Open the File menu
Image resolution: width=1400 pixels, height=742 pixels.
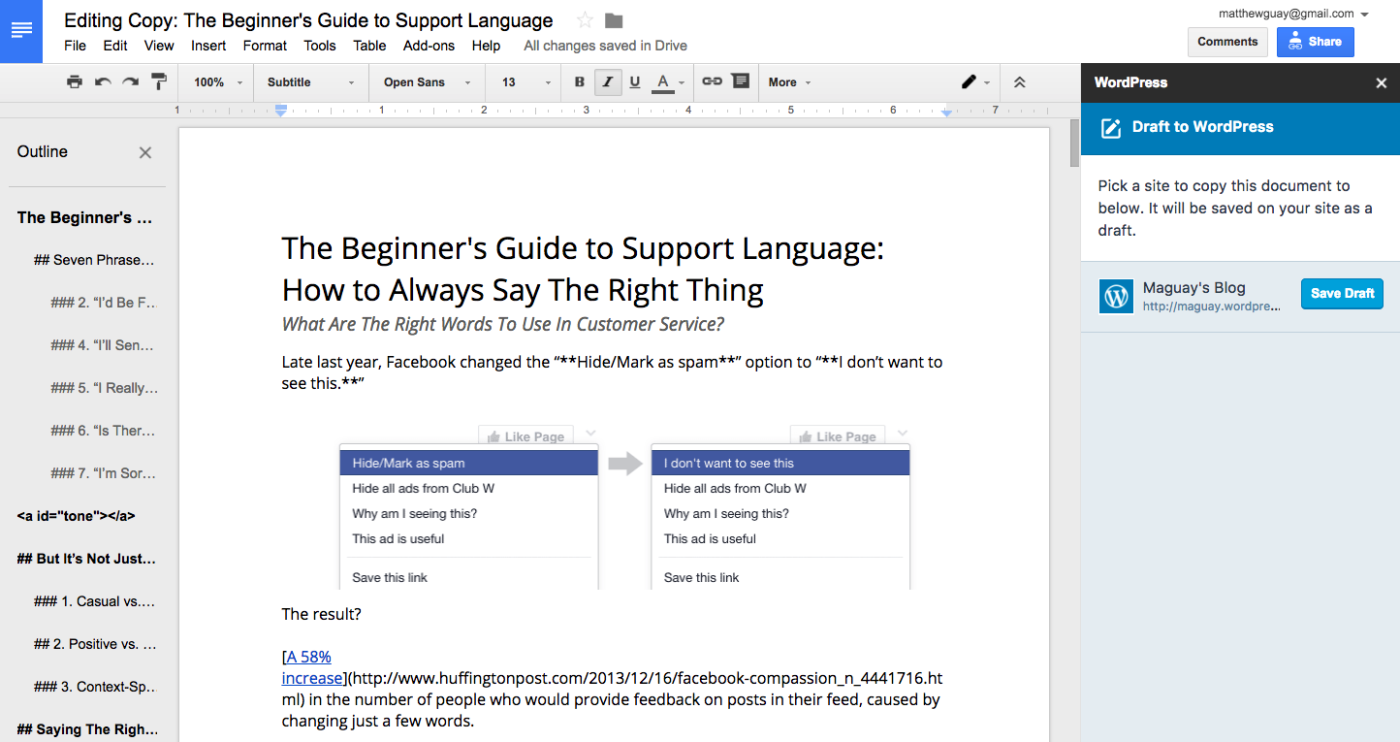point(75,45)
